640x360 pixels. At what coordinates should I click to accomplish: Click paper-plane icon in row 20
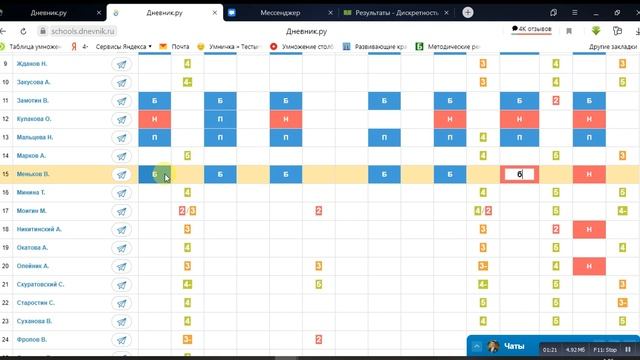122,267
